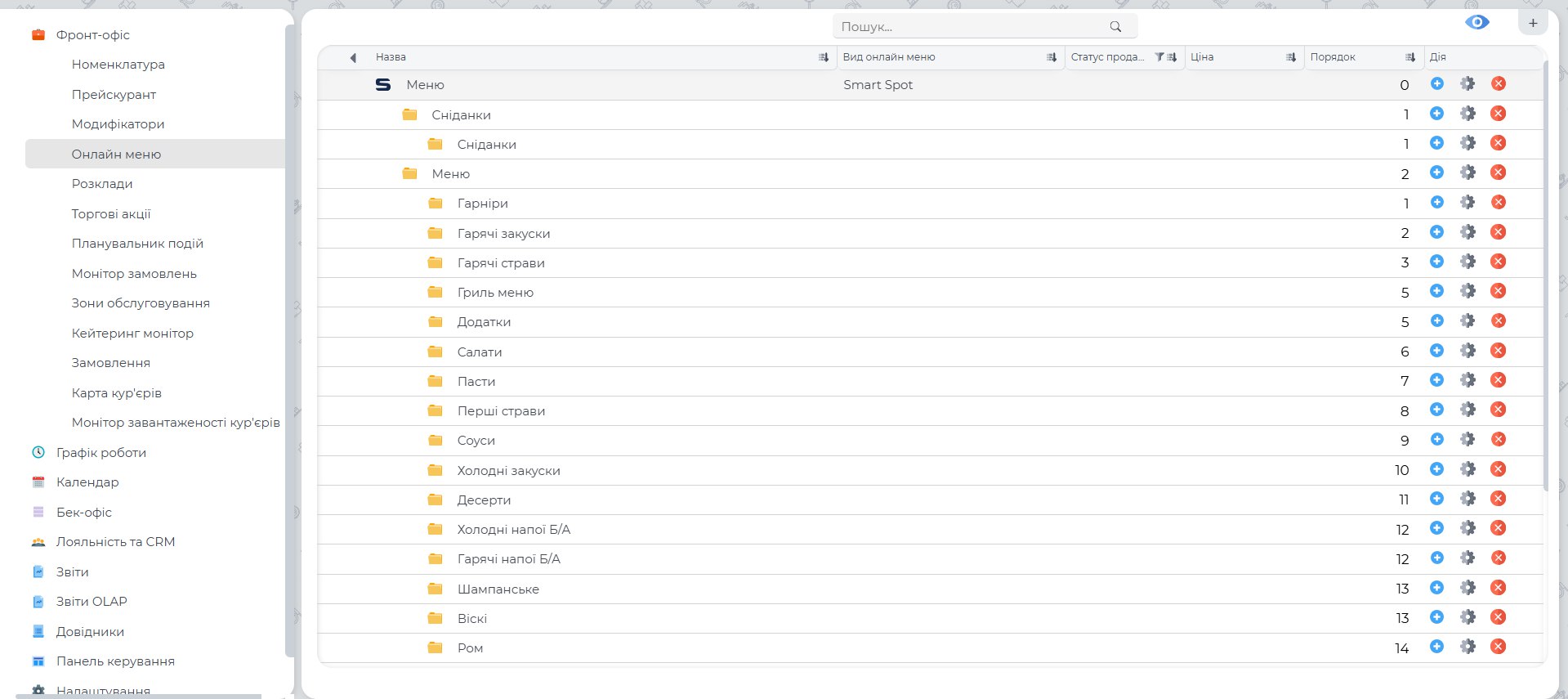Image resolution: width=1568 pixels, height=699 pixels.
Task: Expand the Графік роботи sidebar section
Action: coord(101,452)
